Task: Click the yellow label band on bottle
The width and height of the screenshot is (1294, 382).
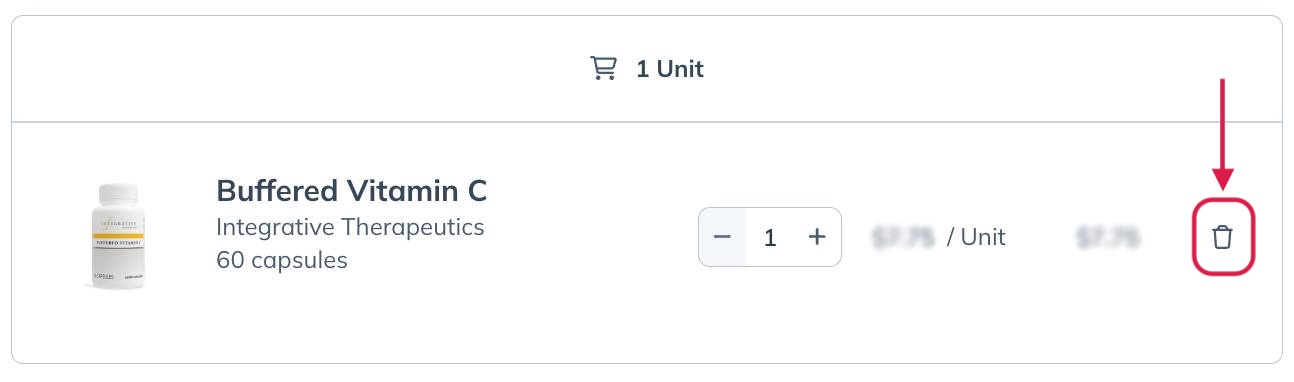Action: coord(118,236)
